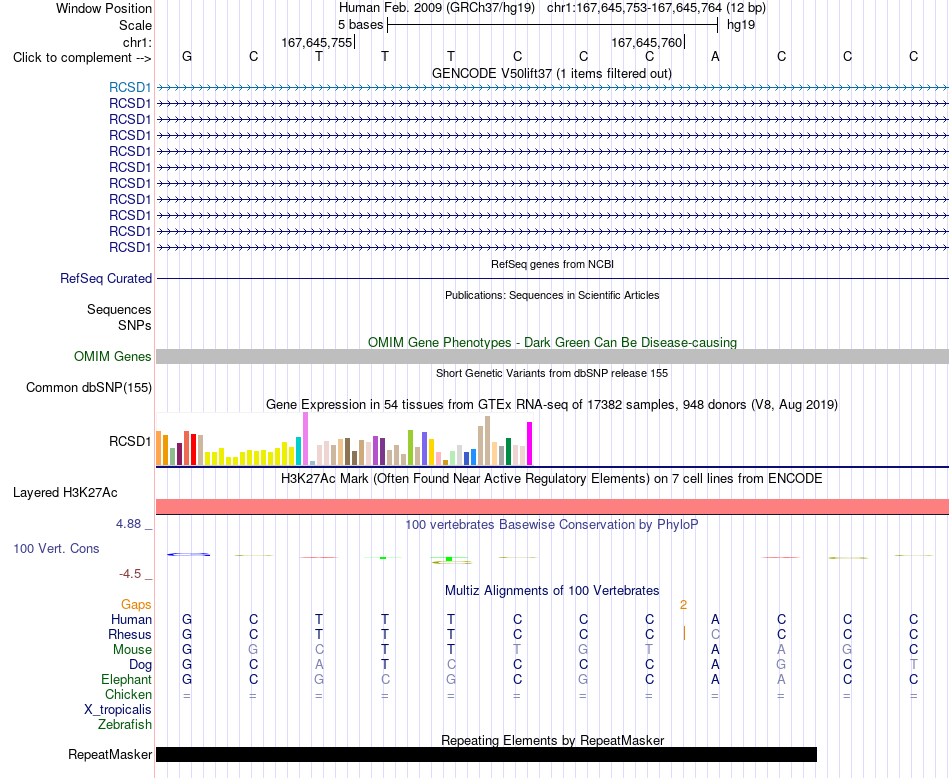Open the 100 vertebrates Basewise Conservation title
This screenshot has width=950, height=778.
552,525
